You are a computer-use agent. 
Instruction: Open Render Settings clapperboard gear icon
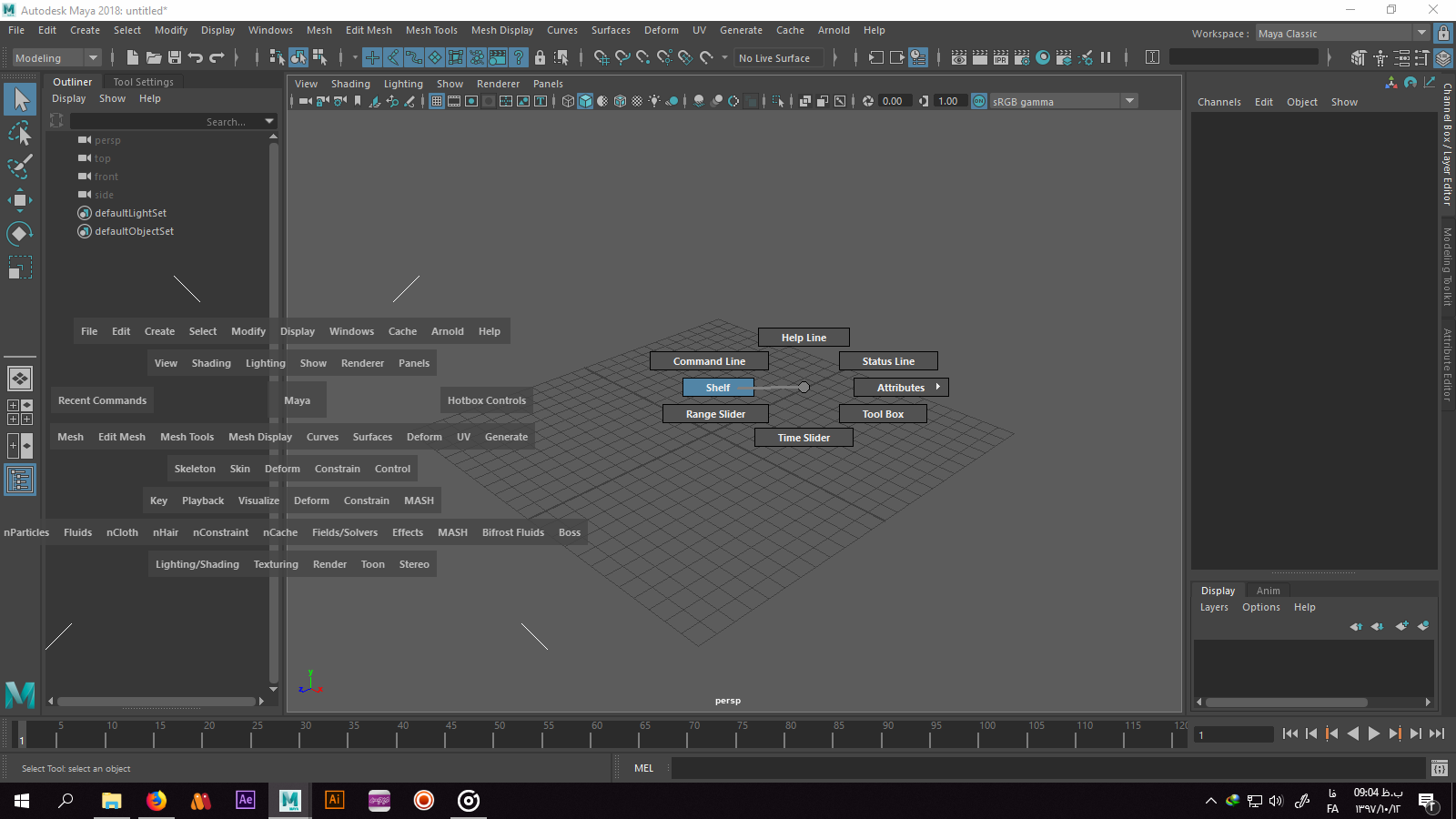point(1022,57)
